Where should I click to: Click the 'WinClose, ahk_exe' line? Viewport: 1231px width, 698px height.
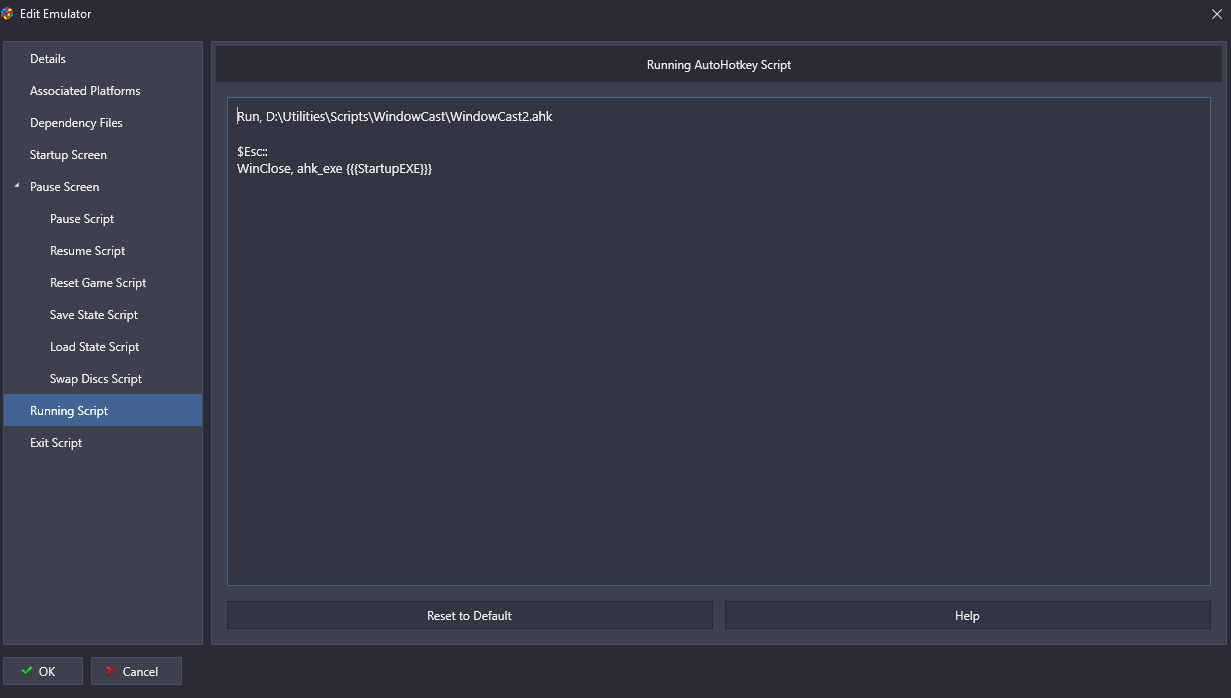point(334,169)
